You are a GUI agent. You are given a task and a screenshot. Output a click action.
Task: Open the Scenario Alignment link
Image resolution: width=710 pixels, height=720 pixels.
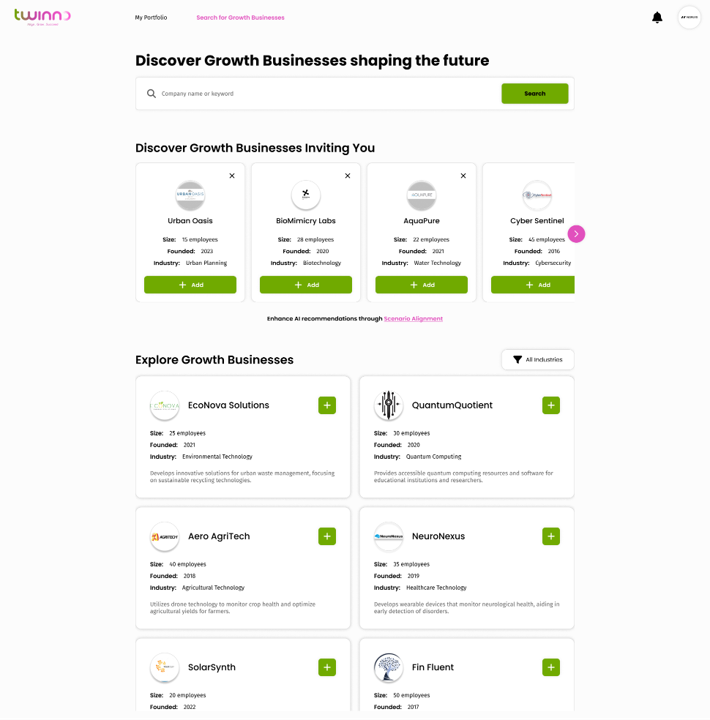click(x=413, y=318)
